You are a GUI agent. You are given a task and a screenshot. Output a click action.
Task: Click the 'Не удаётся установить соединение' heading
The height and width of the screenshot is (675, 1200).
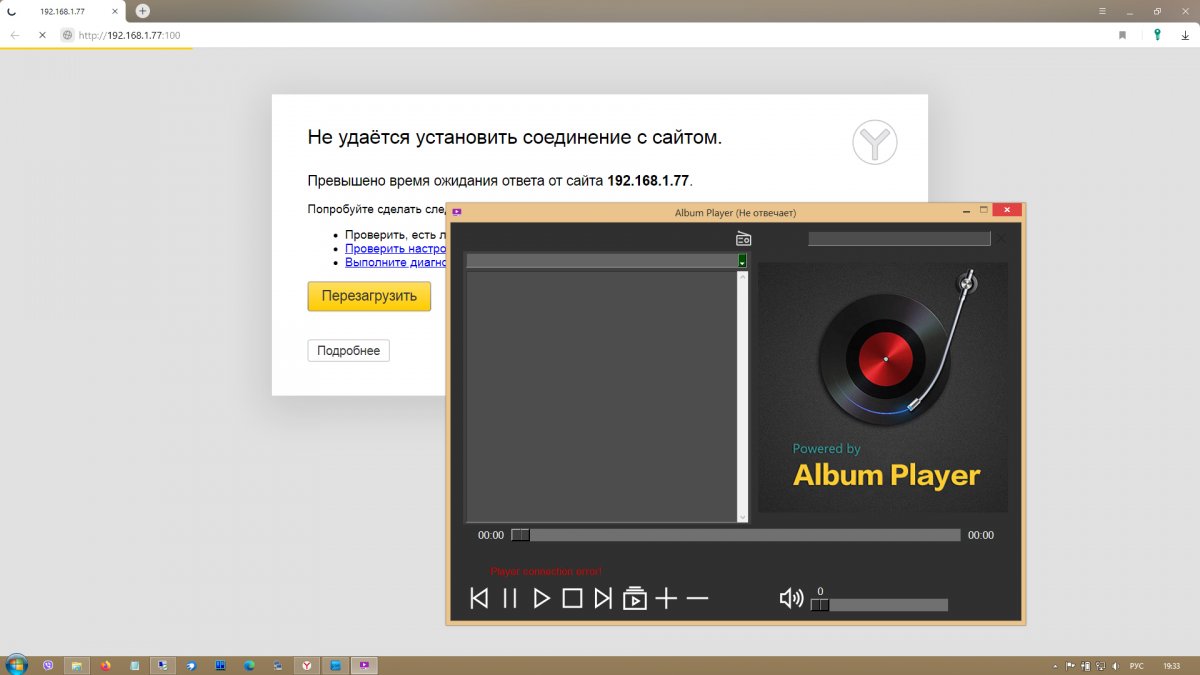pyautogui.click(x=514, y=138)
